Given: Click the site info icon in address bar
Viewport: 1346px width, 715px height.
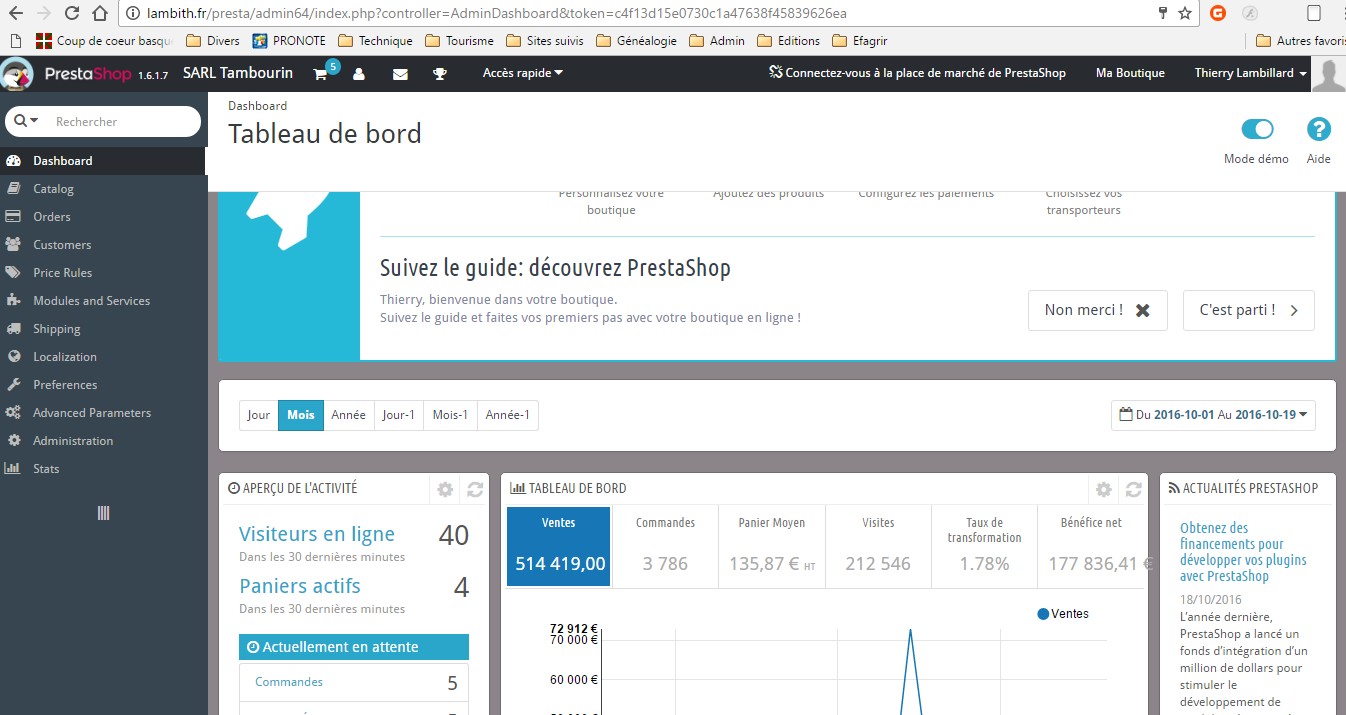Looking at the screenshot, I should 132,13.
